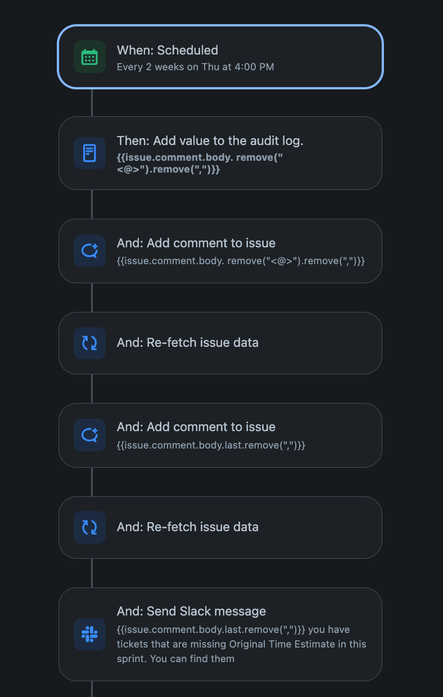443x697 pixels.
Task: Select "And: Re-fetch issue data" title preceding the Slack step
Action: 188,527
